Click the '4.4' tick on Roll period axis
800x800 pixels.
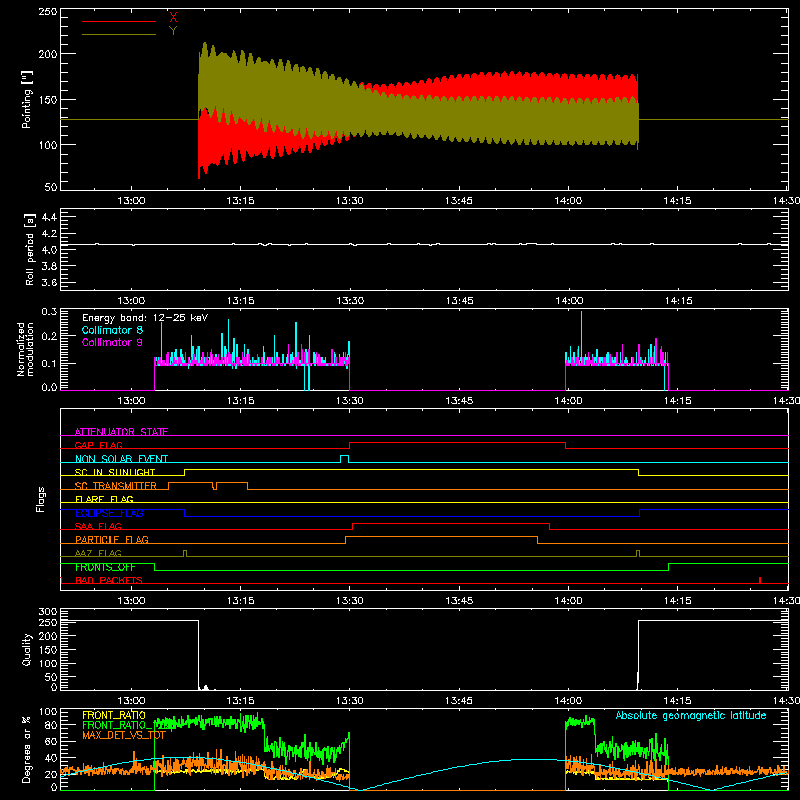[x=49, y=217]
